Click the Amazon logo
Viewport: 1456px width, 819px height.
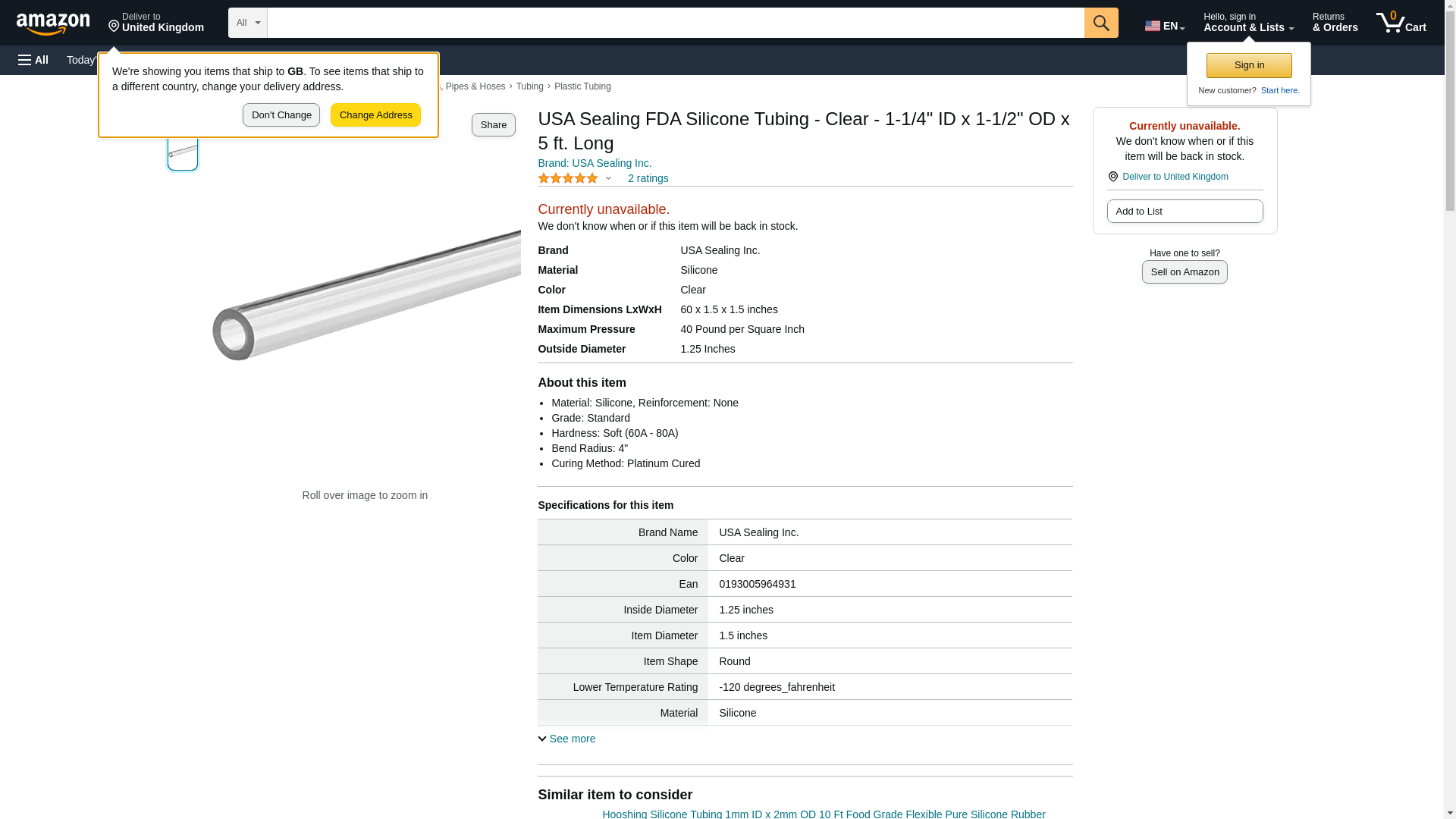click(53, 24)
